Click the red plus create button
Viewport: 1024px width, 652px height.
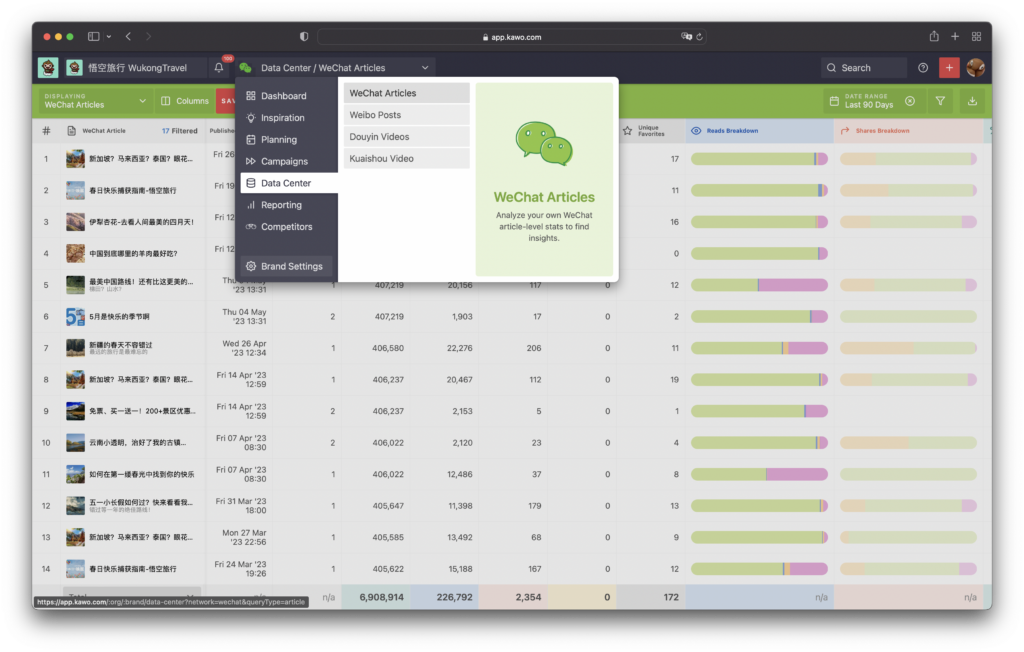click(949, 67)
